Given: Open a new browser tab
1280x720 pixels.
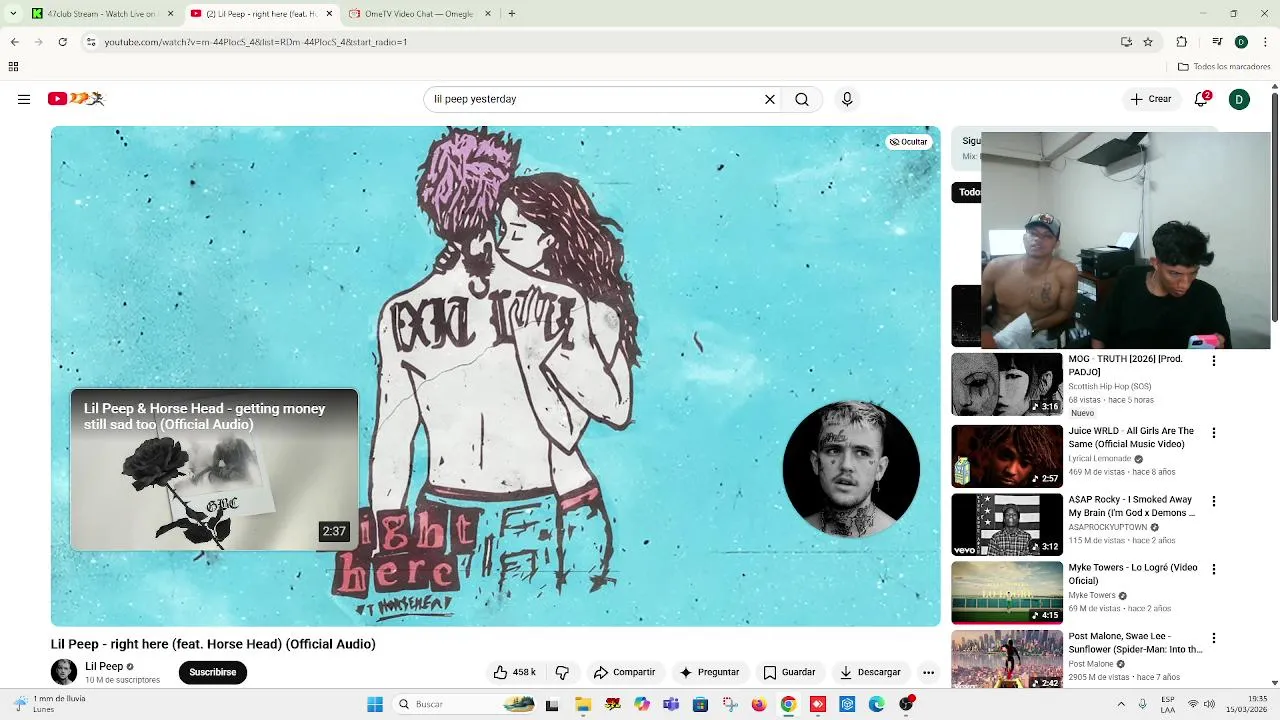Looking at the screenshot, I should tap(511, 14).
